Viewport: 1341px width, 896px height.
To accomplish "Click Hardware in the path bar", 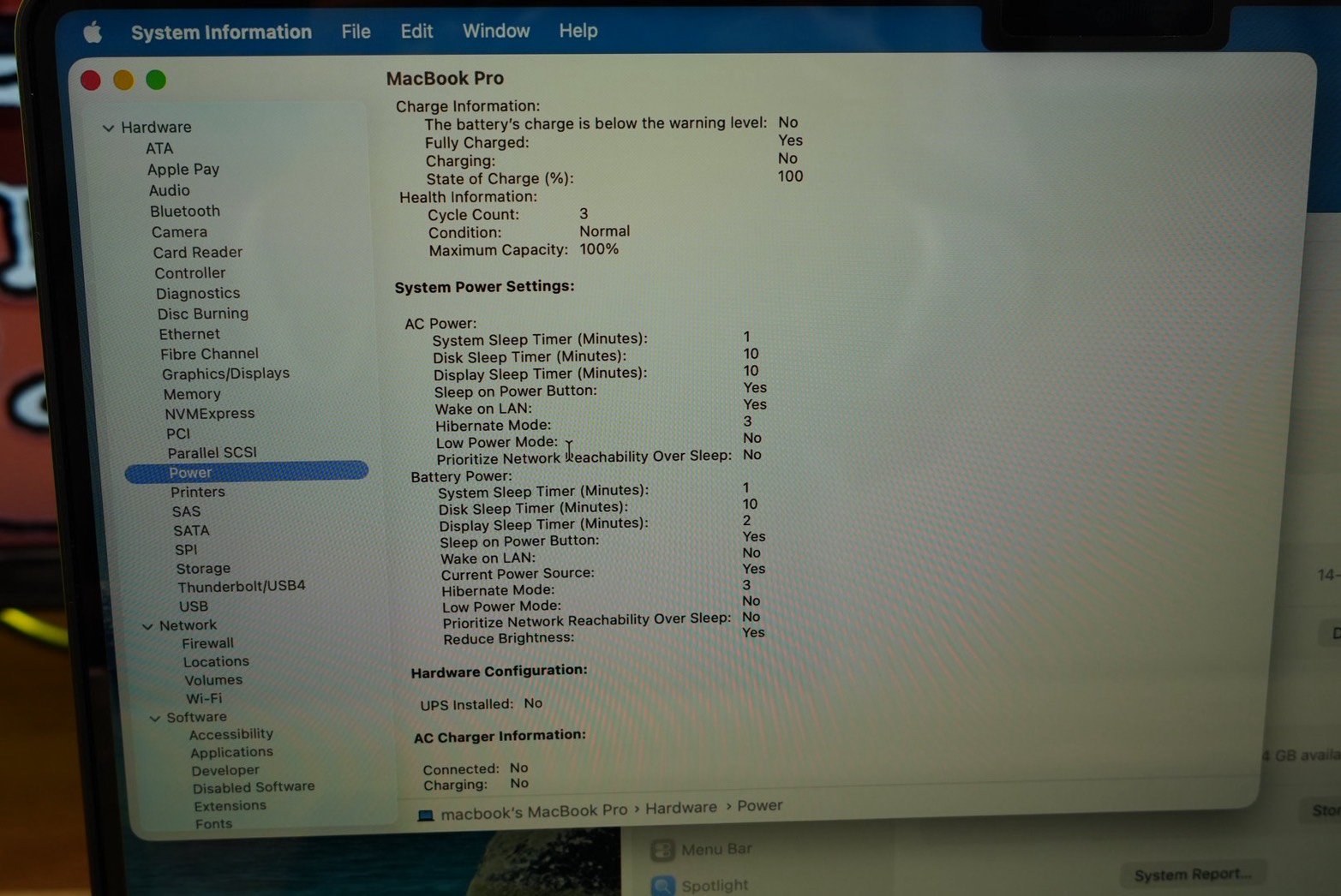I will 681,808.
